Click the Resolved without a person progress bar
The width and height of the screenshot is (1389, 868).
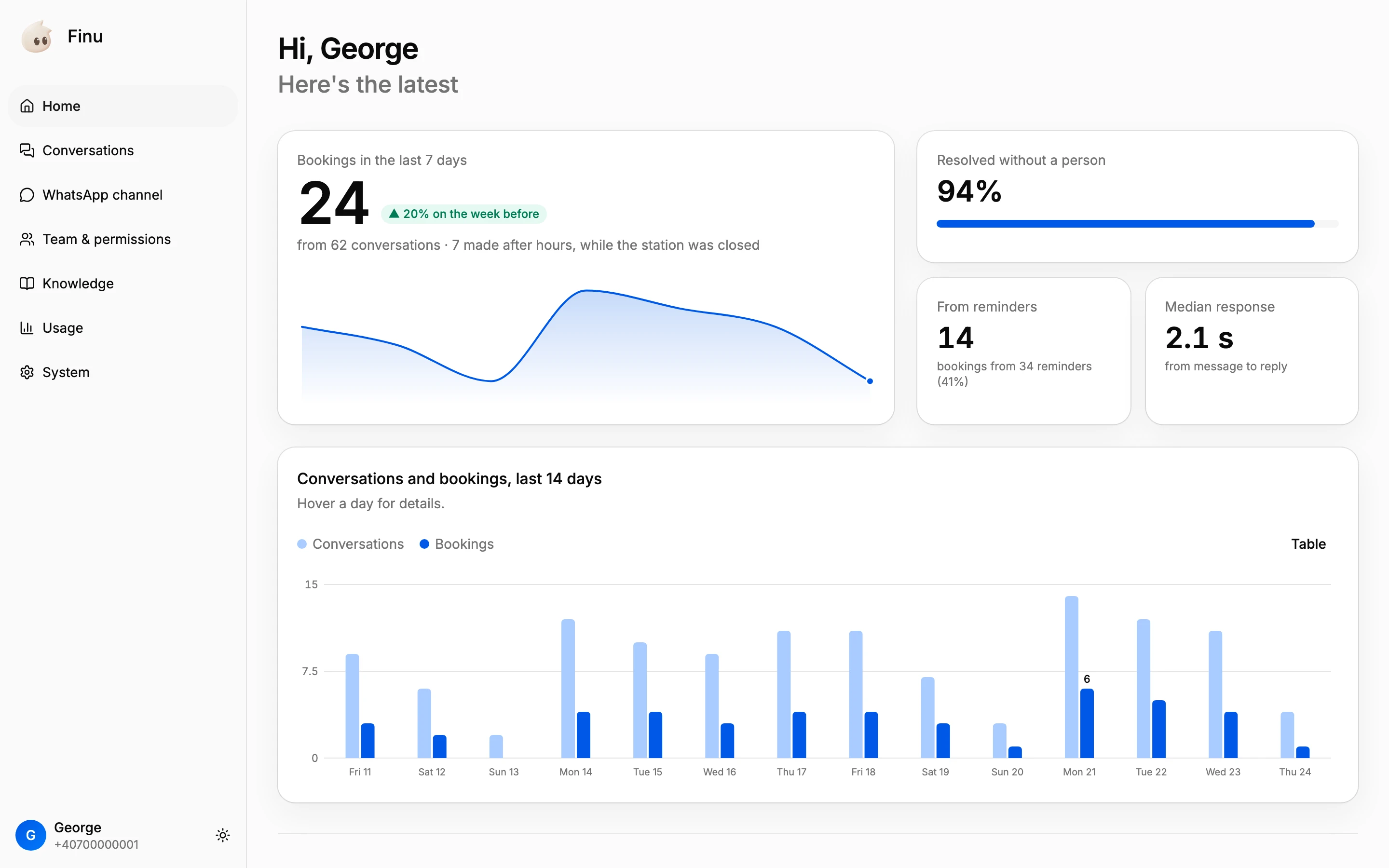pos(1137,224)
